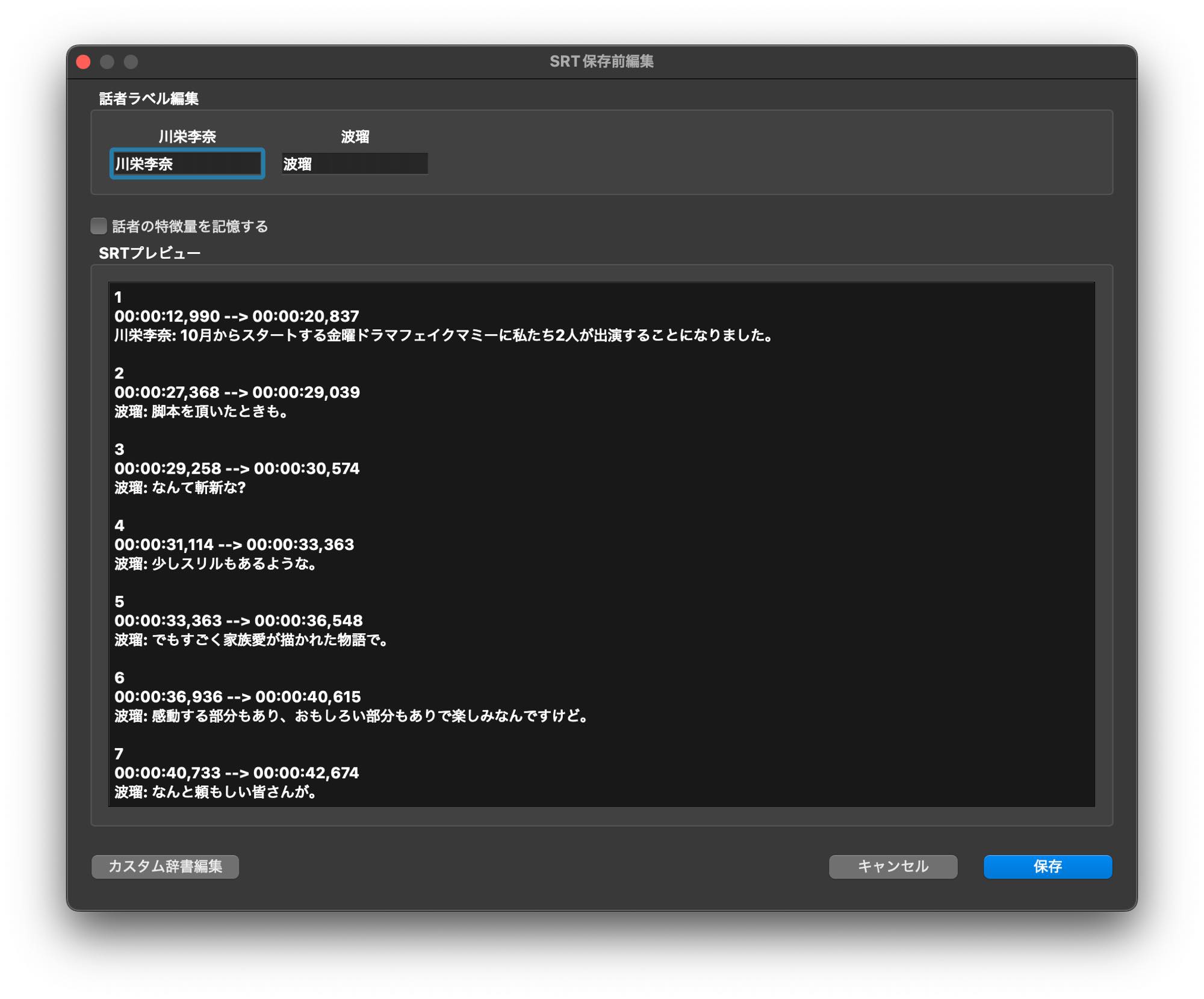The width and height of the screenshot is (1204, 999).
Task: Click the SRT保存前編集 title bar
Action: point(601,62)
